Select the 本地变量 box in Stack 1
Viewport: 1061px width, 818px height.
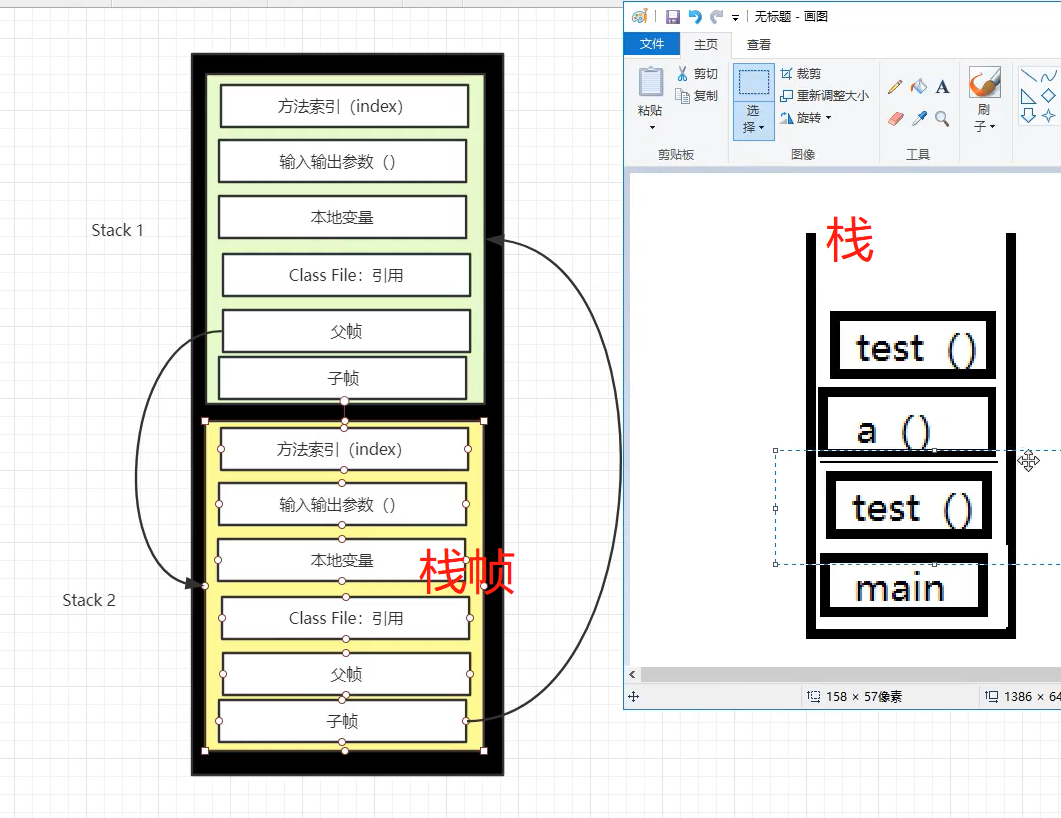342,217
